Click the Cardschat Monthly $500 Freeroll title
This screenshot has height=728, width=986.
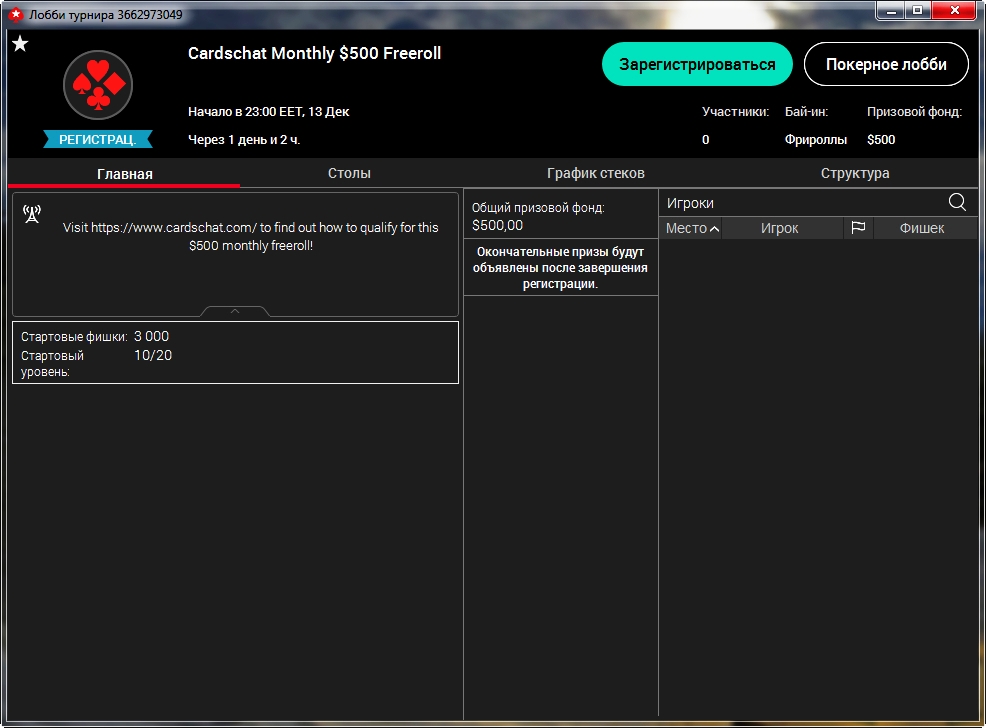(x=314, y=53)
